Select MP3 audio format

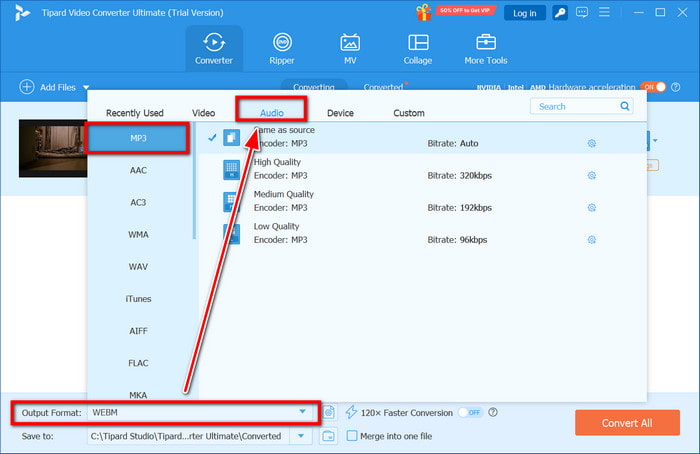coord(138,138)
